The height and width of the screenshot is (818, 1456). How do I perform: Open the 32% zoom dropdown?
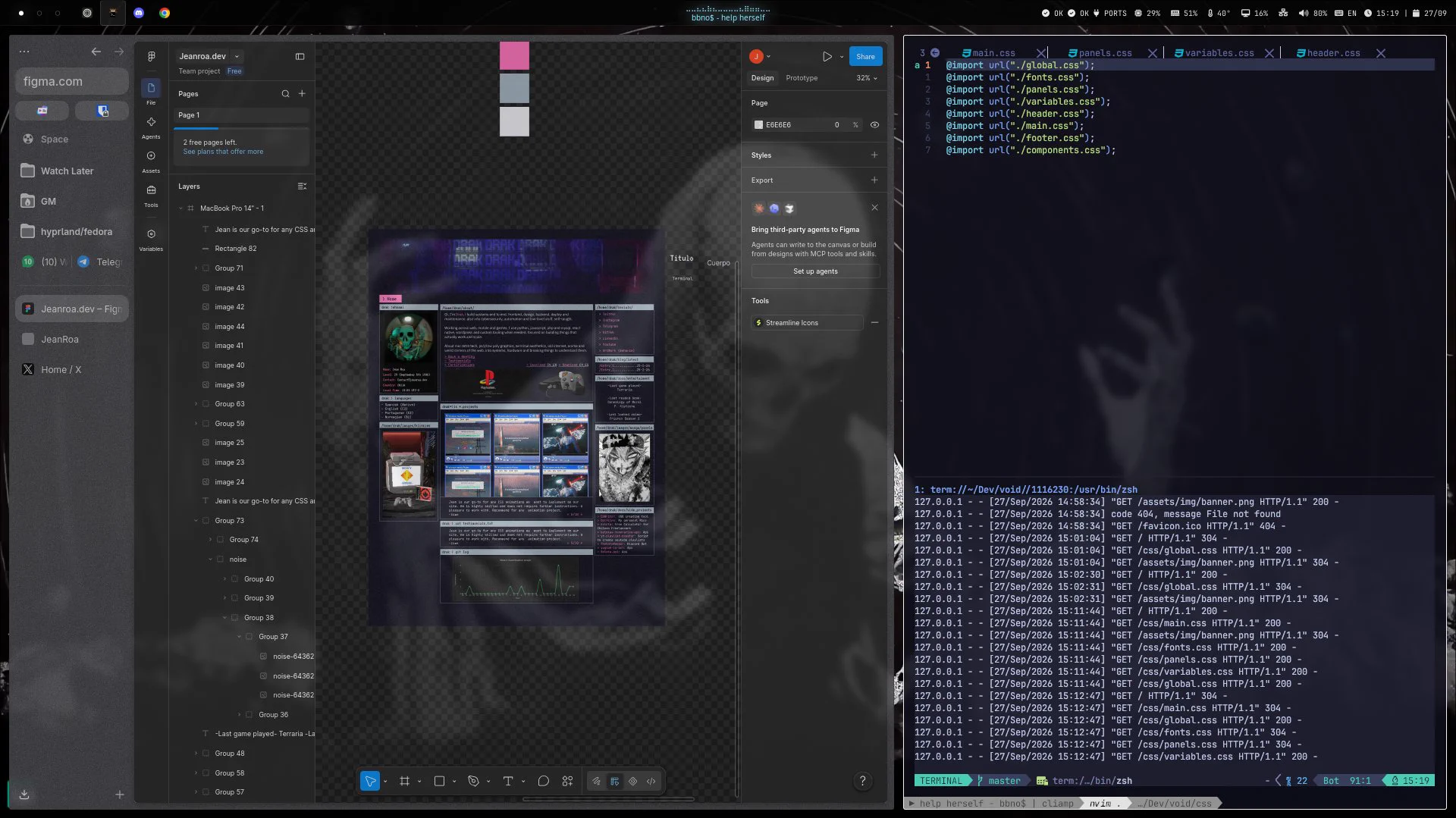pyautogui.click(x=867, y=78)
